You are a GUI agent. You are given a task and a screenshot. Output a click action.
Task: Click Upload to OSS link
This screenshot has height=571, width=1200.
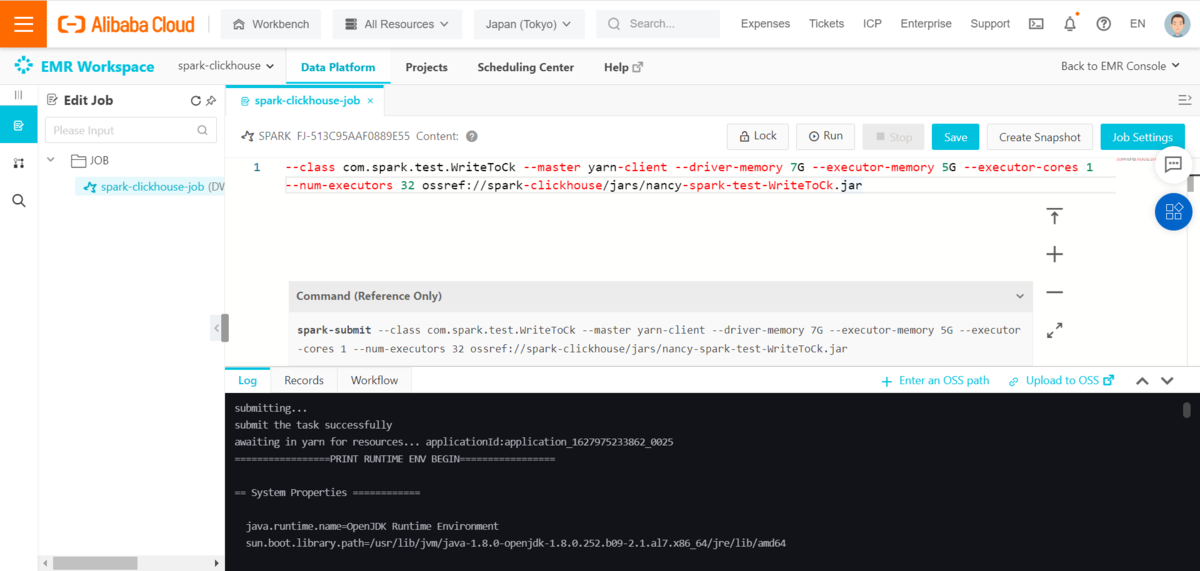[1061, 381]
